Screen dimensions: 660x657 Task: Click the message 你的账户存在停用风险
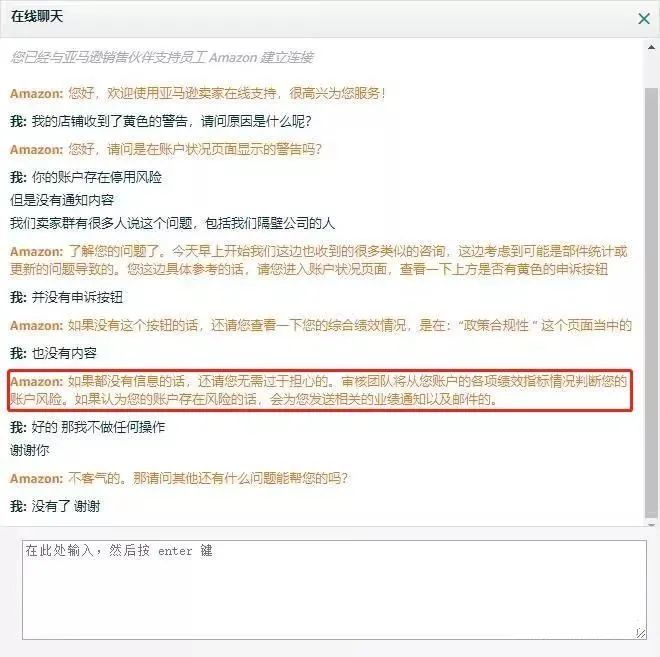pos(86,177)
